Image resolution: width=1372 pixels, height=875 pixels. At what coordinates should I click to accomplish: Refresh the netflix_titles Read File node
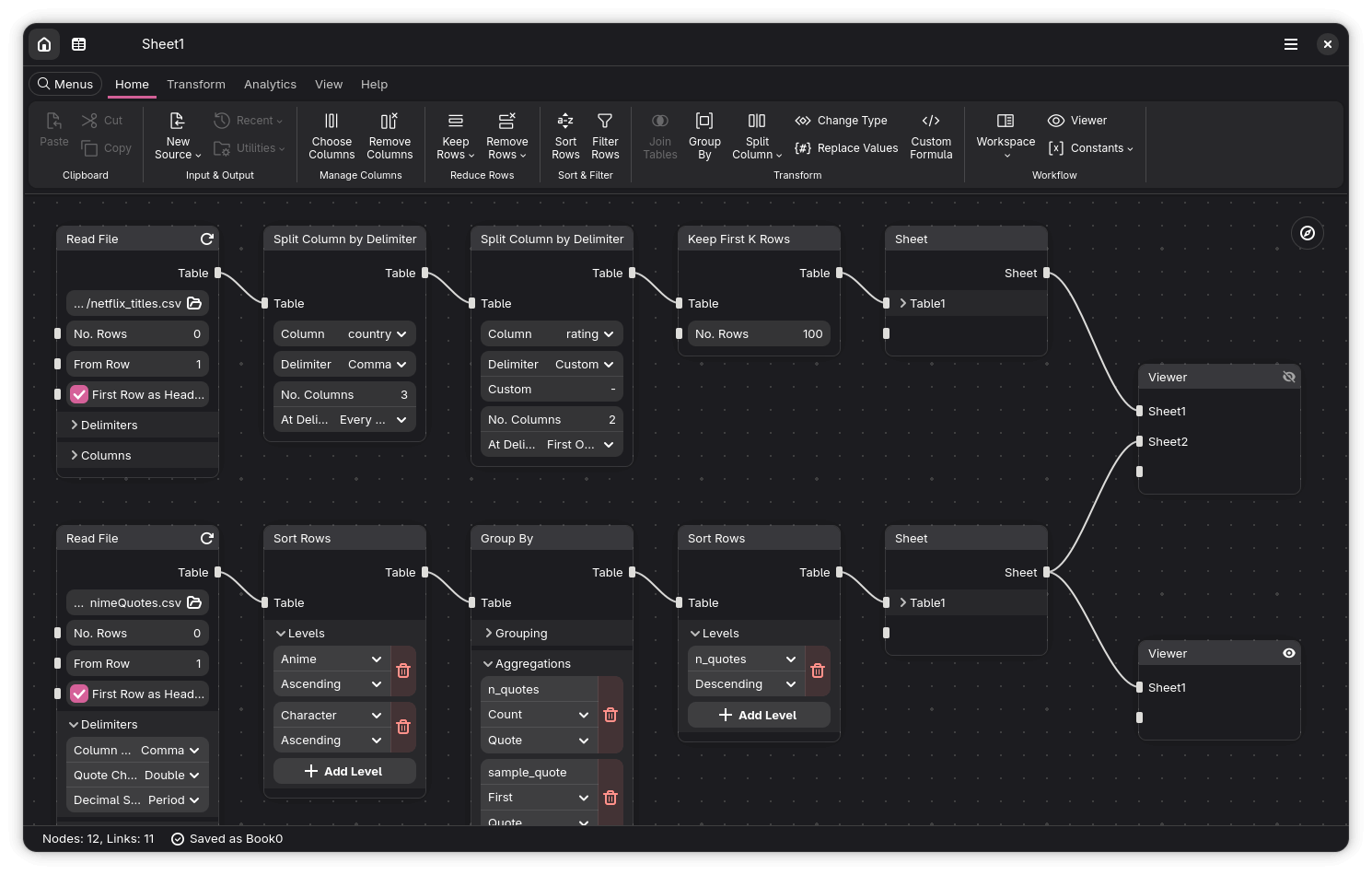click(x=207, y=239)
